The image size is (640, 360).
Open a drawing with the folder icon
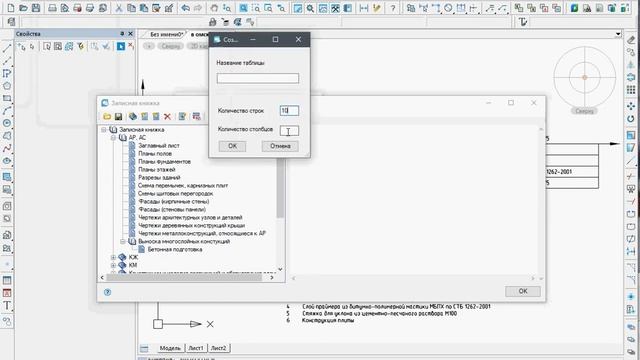point(23,8)
